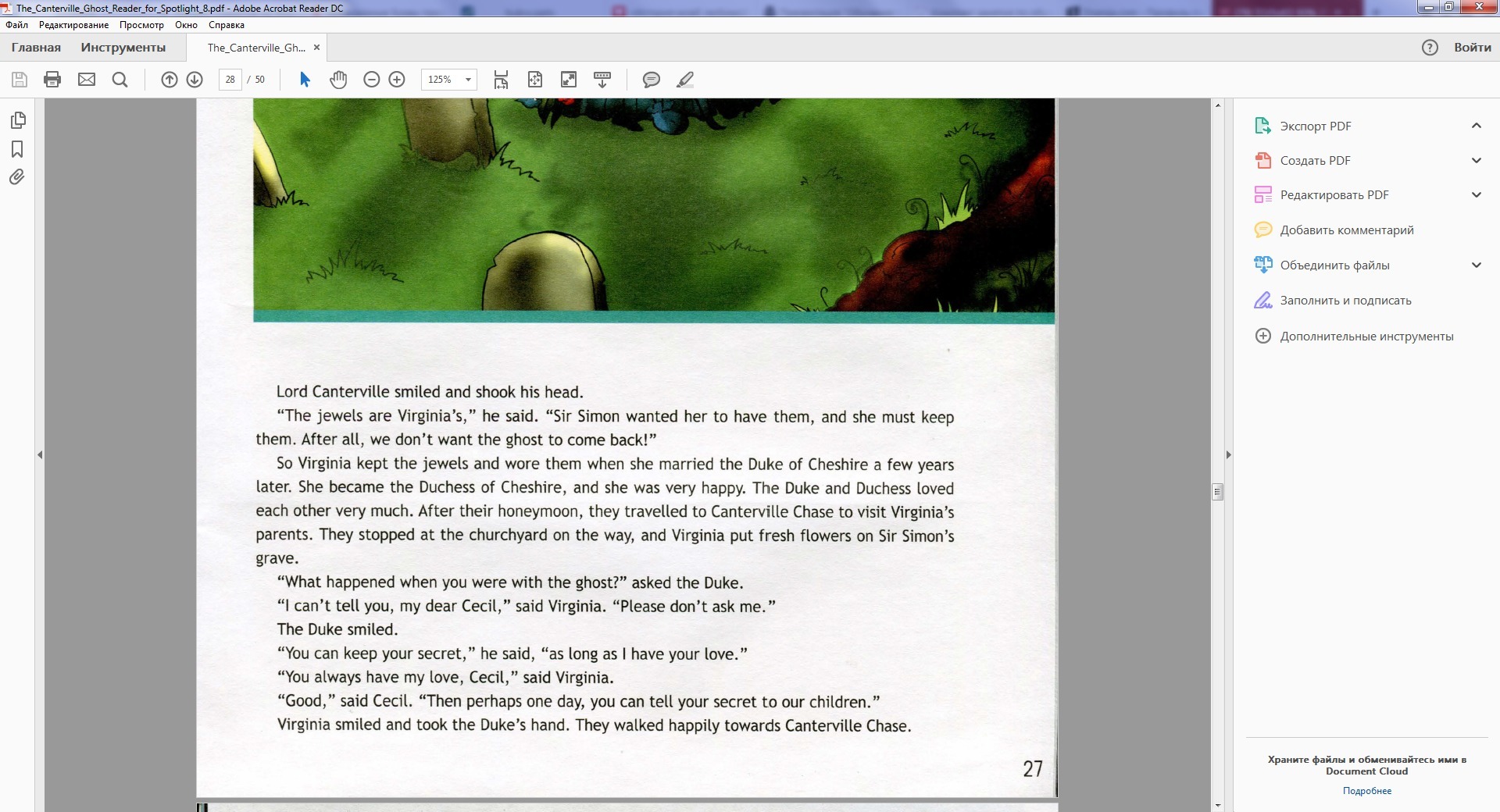This screenshot has height=812, width=1500.
Task: Click the vertical scrollbar thumb
Action: click(1217, 491)
